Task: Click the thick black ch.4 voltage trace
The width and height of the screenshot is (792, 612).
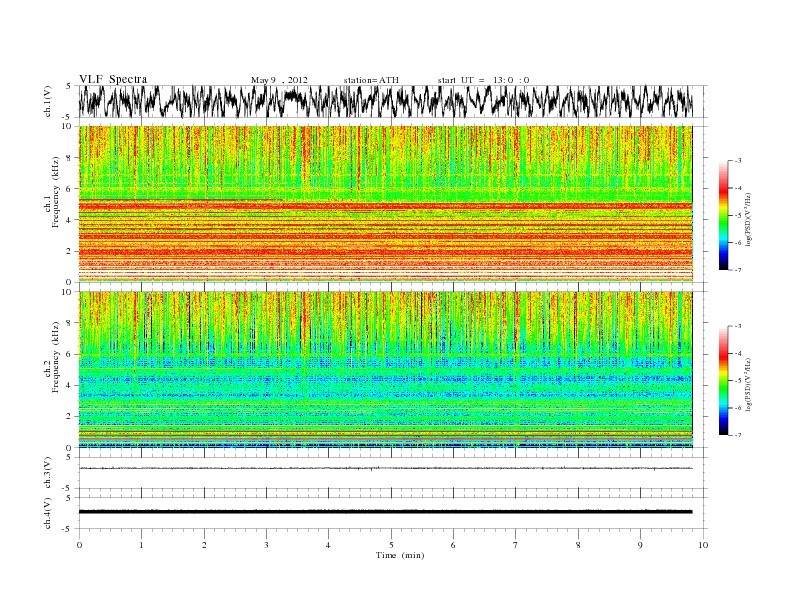Action: pyautogui.click(x=385, y=512)
